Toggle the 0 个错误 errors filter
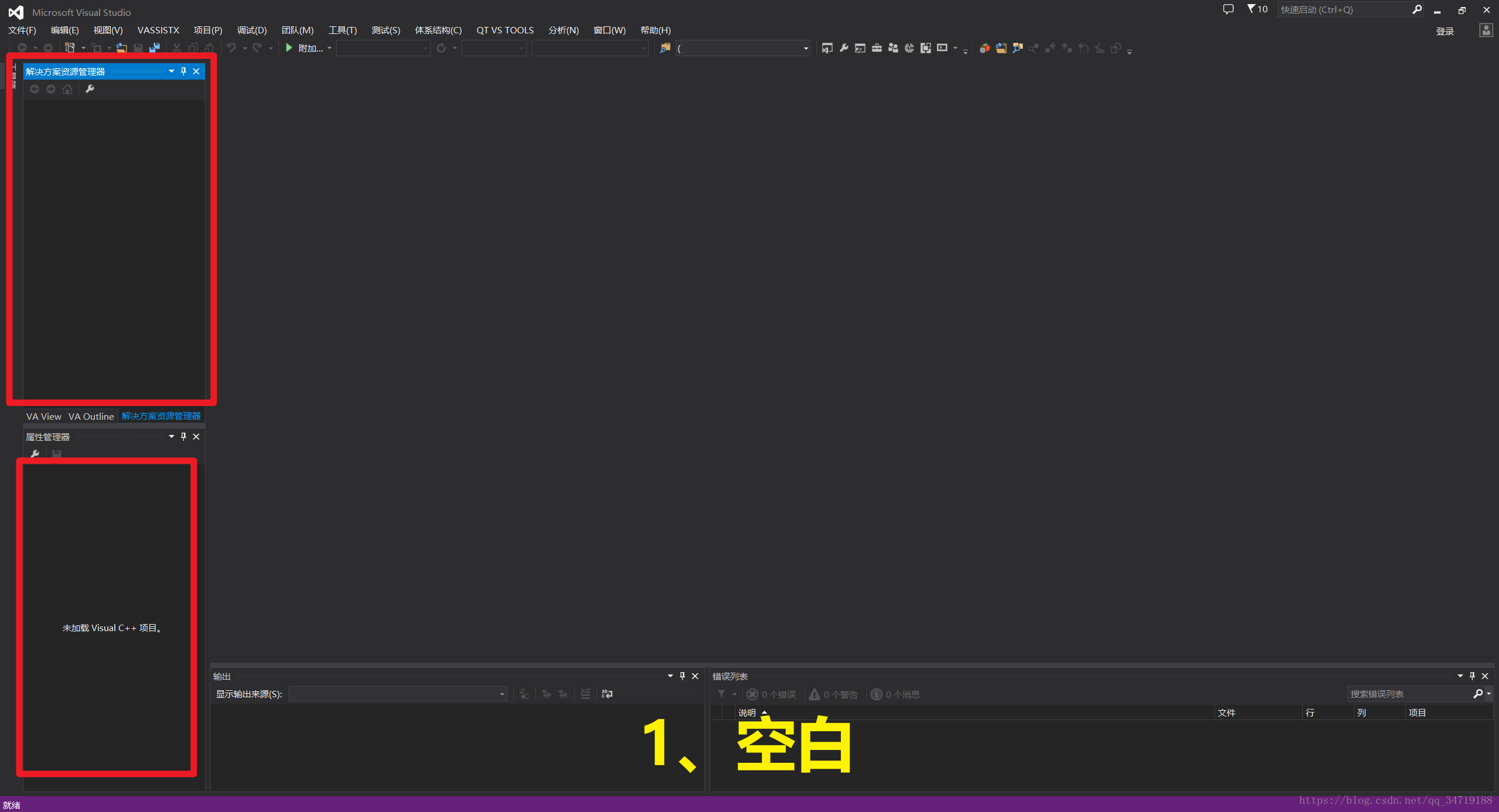Image resolution: width=1499 pixels, height=812 pixels. point(771,694)
